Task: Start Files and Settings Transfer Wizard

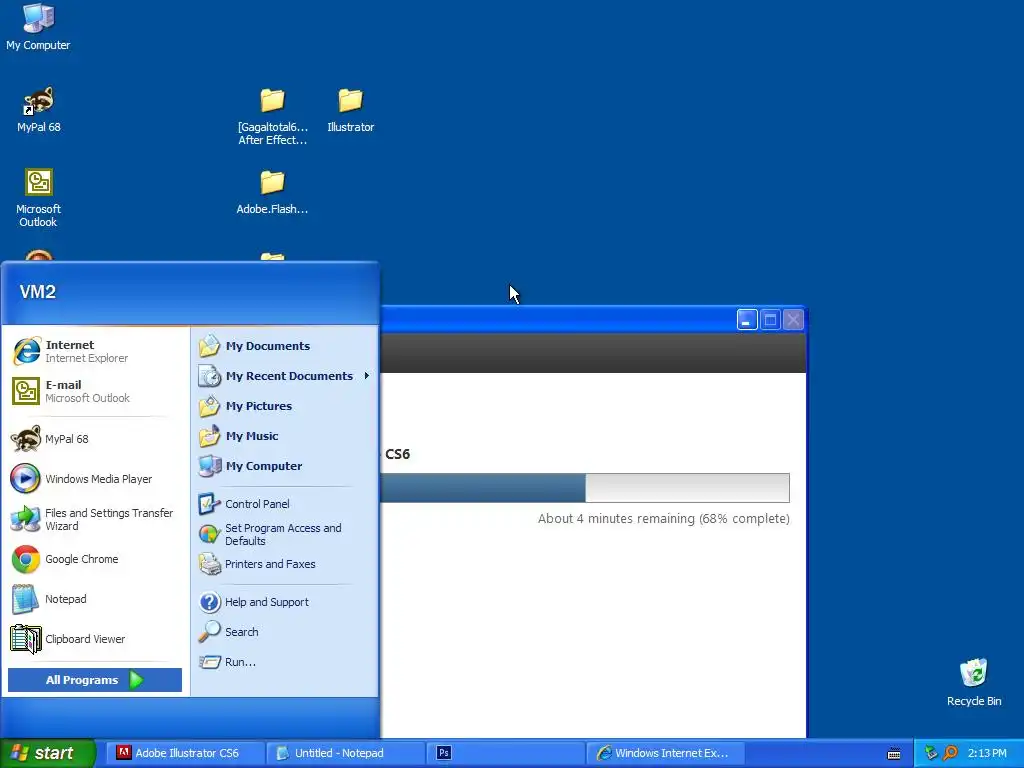Action: pos(95,519)
